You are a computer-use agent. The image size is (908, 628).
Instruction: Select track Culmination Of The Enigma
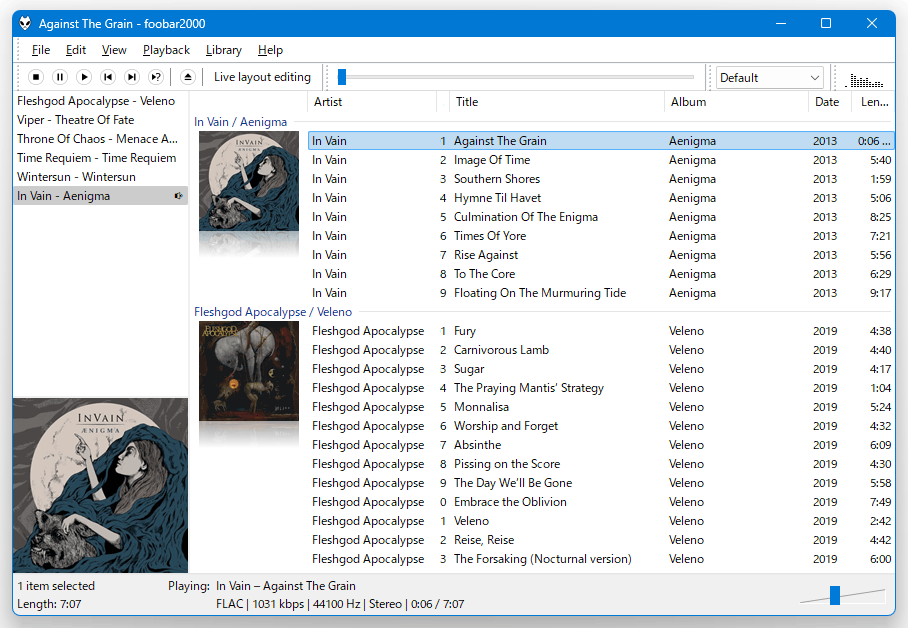coord(601,217)
